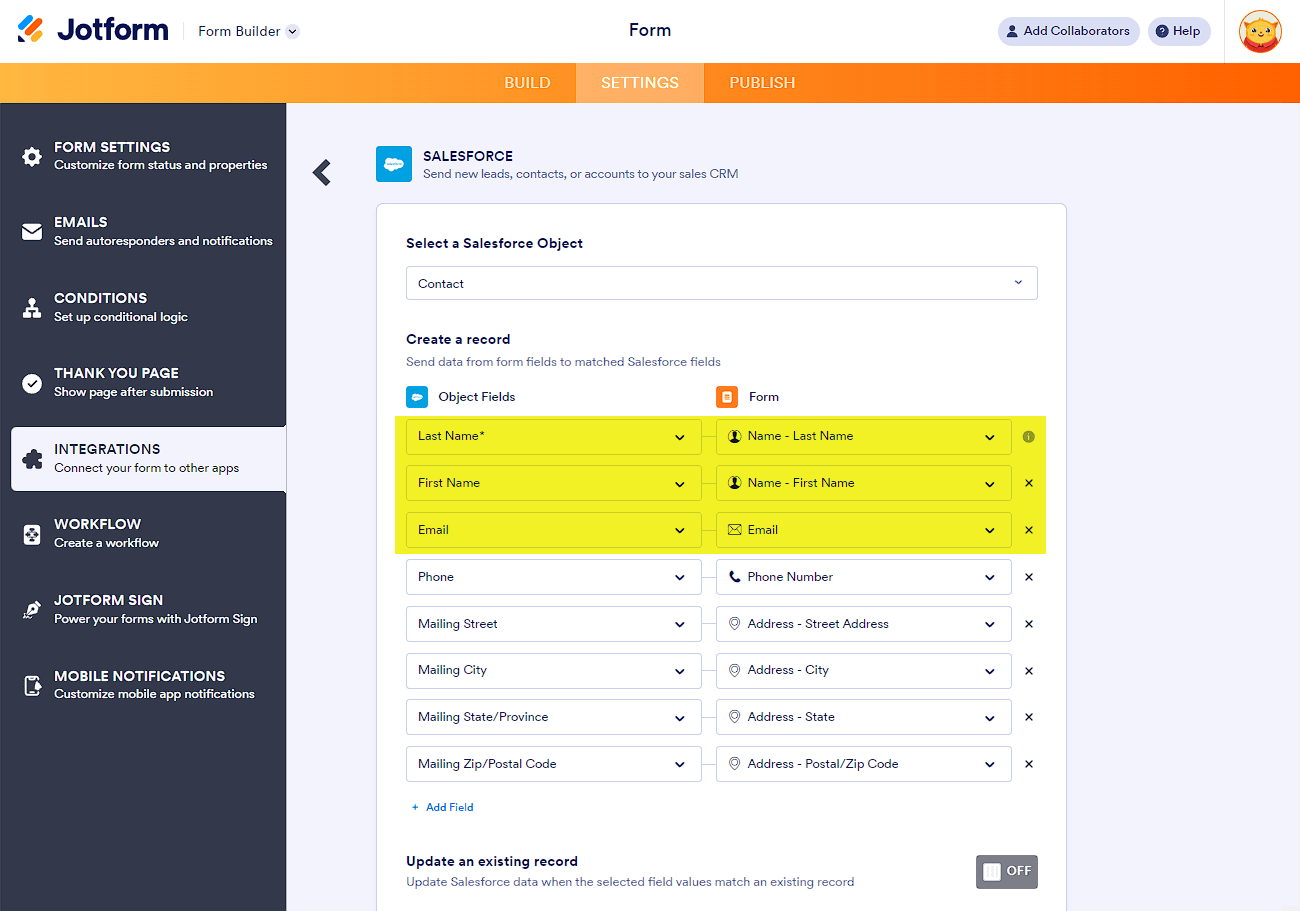The height and width of the screenshot is (911, 1300).
Task: Open the Salesforce Object Contact dropdown
Action: point(721,283)
